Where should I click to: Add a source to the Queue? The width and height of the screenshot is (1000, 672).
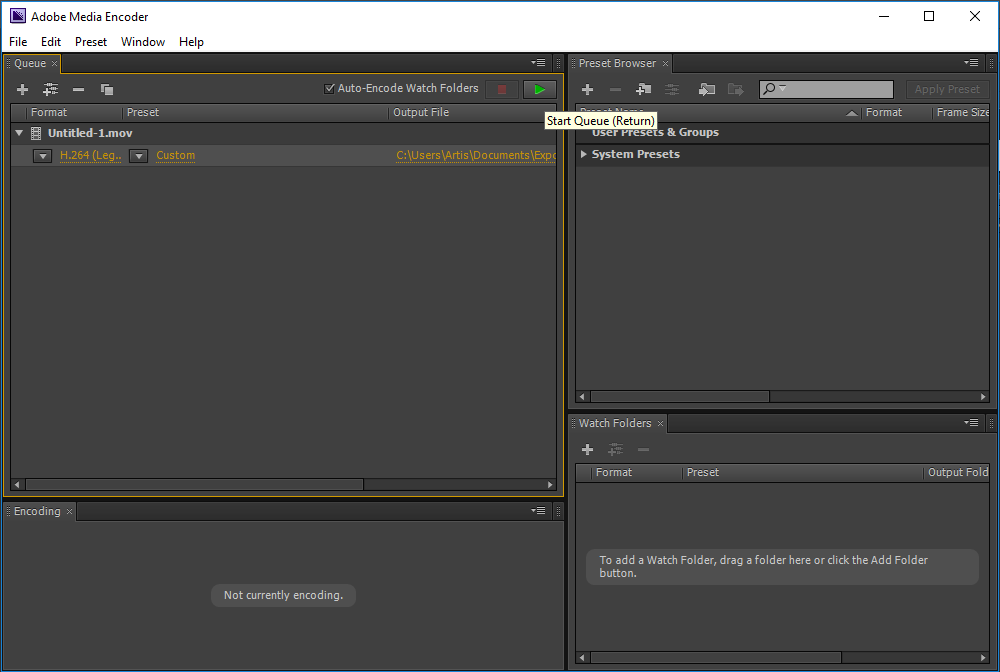coord(22,89)
